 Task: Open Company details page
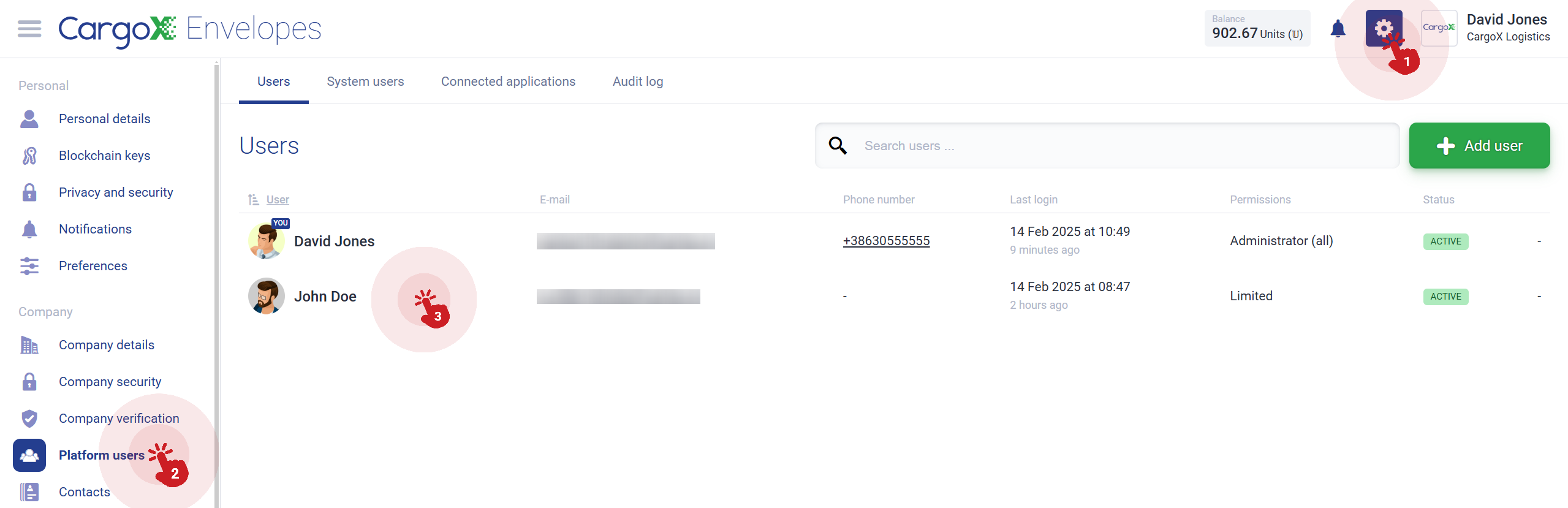tap(107, 345)
